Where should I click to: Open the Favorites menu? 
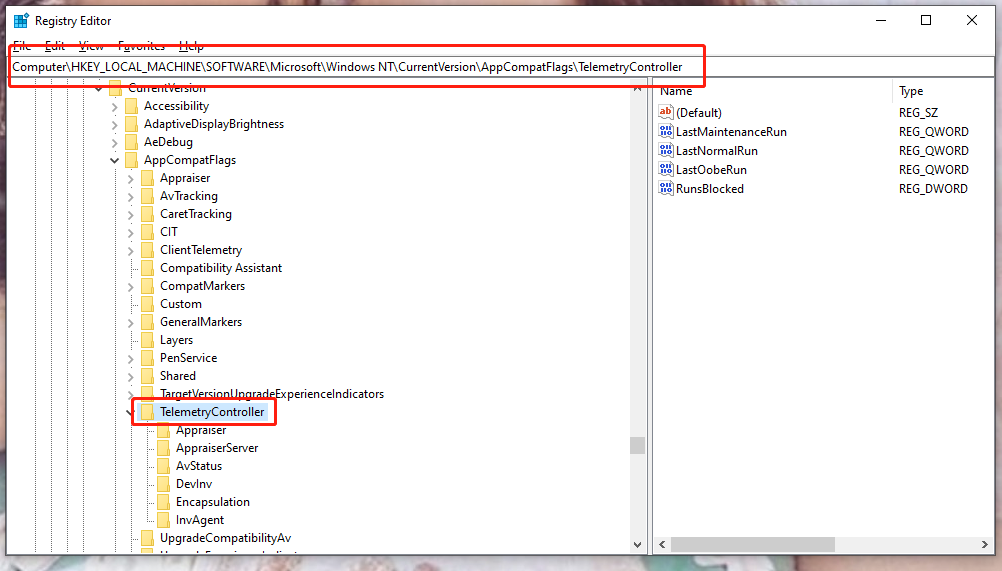(x=141, y=46)
